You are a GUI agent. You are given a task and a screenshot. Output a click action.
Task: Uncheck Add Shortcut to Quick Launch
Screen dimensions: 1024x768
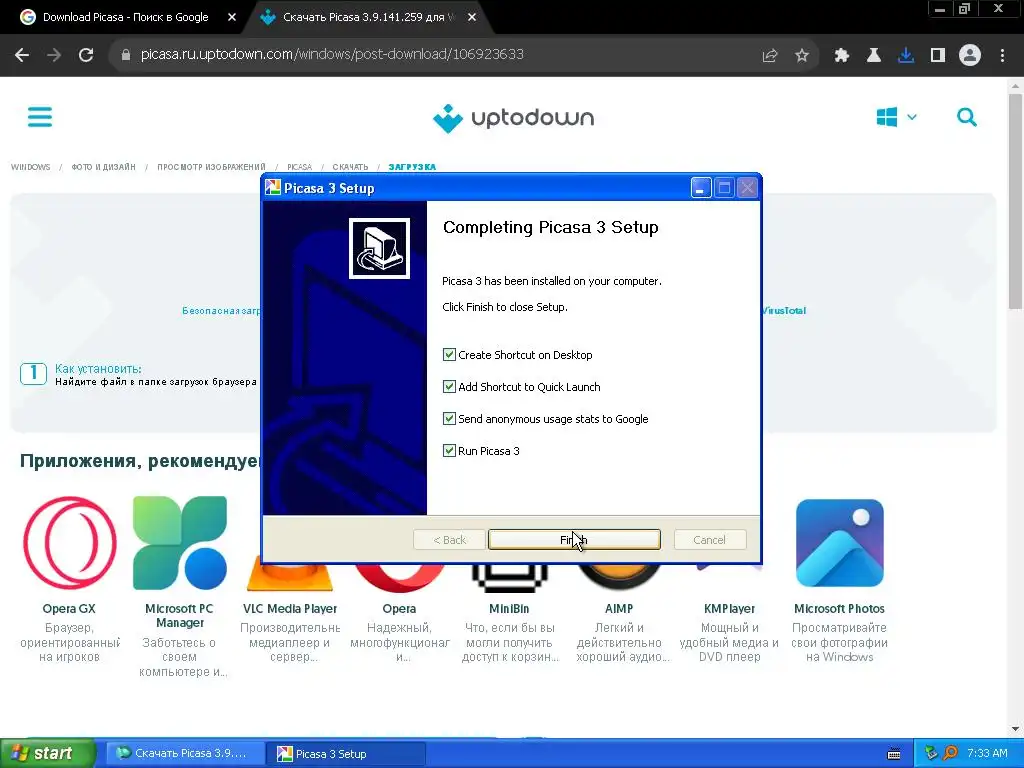pyautogui.click(x=449, y=387)
